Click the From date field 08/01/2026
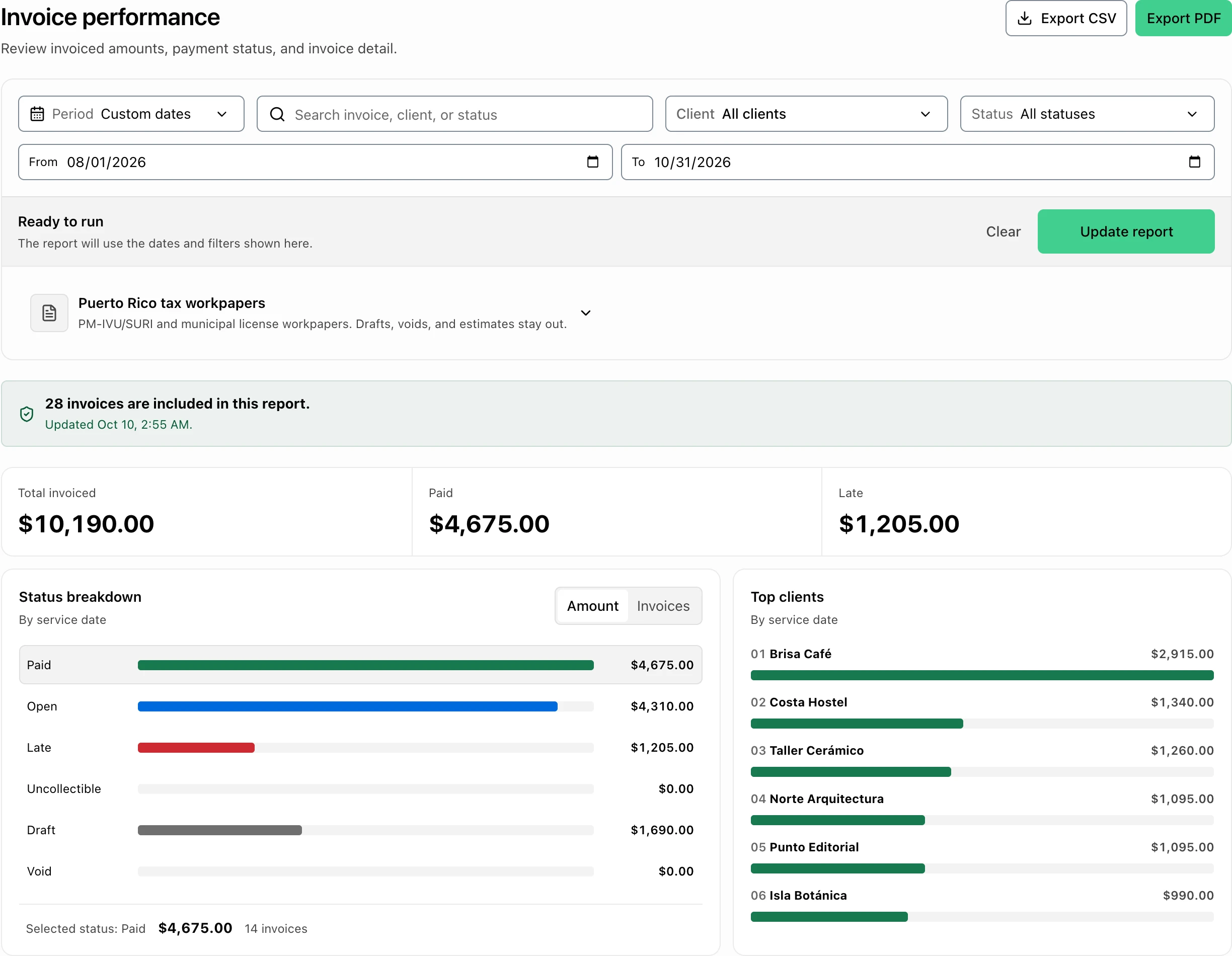The height and width of the screenshot is (956, 1232). pyautogui.click(x=315, y=162)
